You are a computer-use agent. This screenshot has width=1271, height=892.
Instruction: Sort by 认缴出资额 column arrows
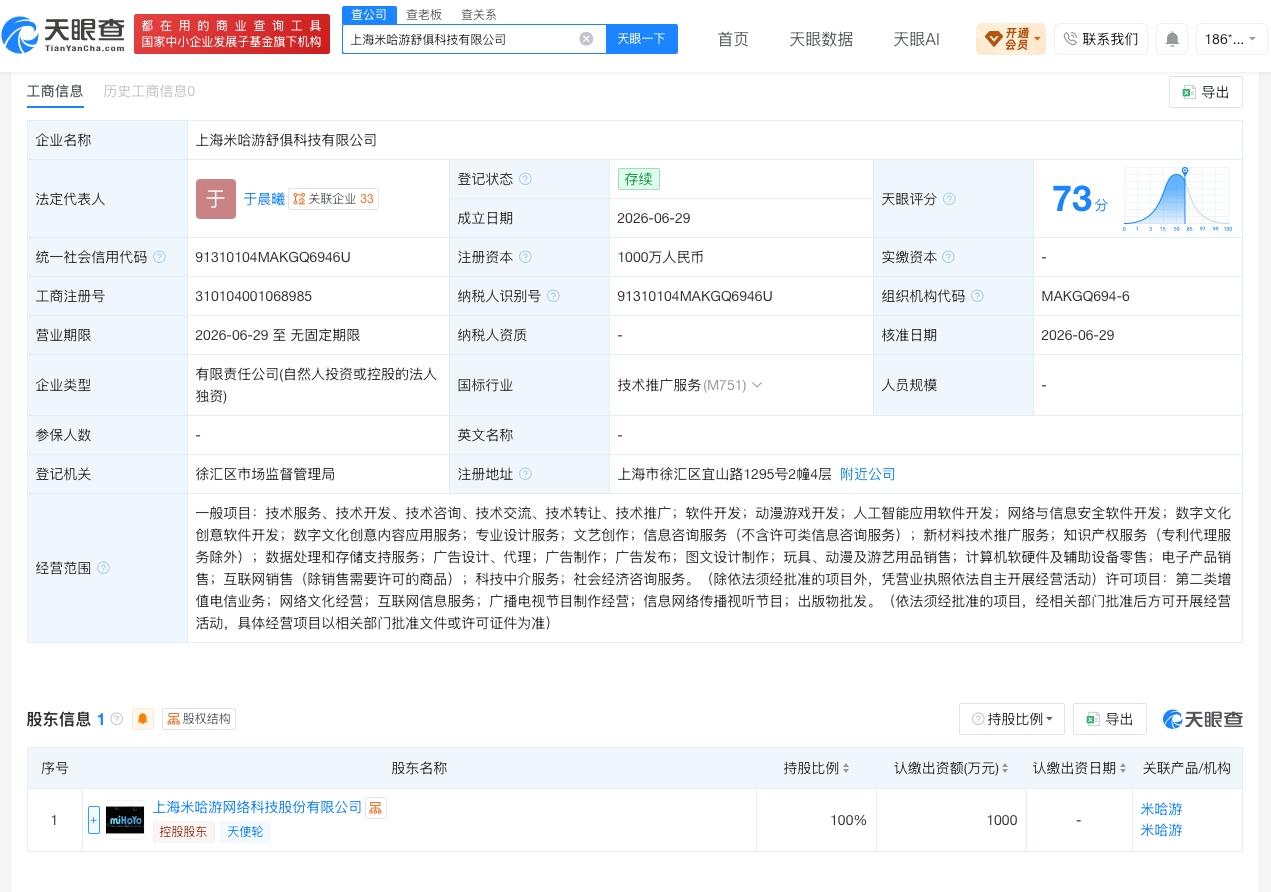(x=1005, y=768)
